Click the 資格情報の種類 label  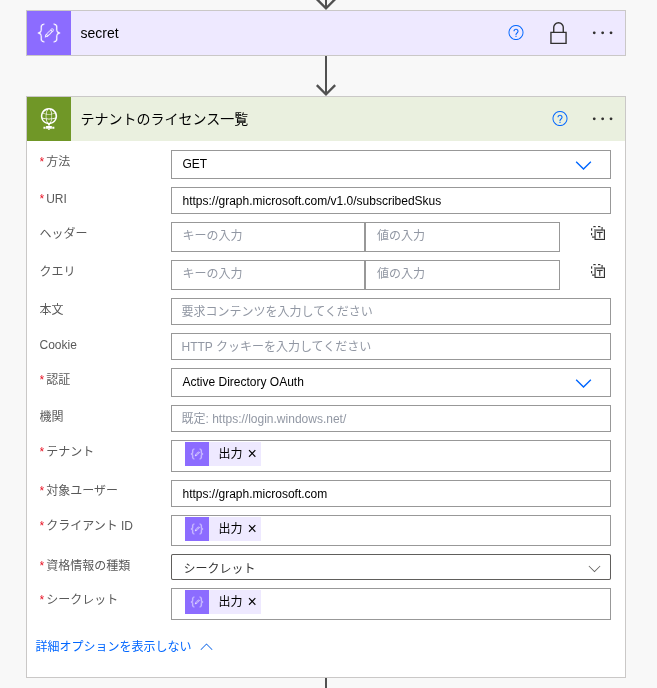click(88, 565)
